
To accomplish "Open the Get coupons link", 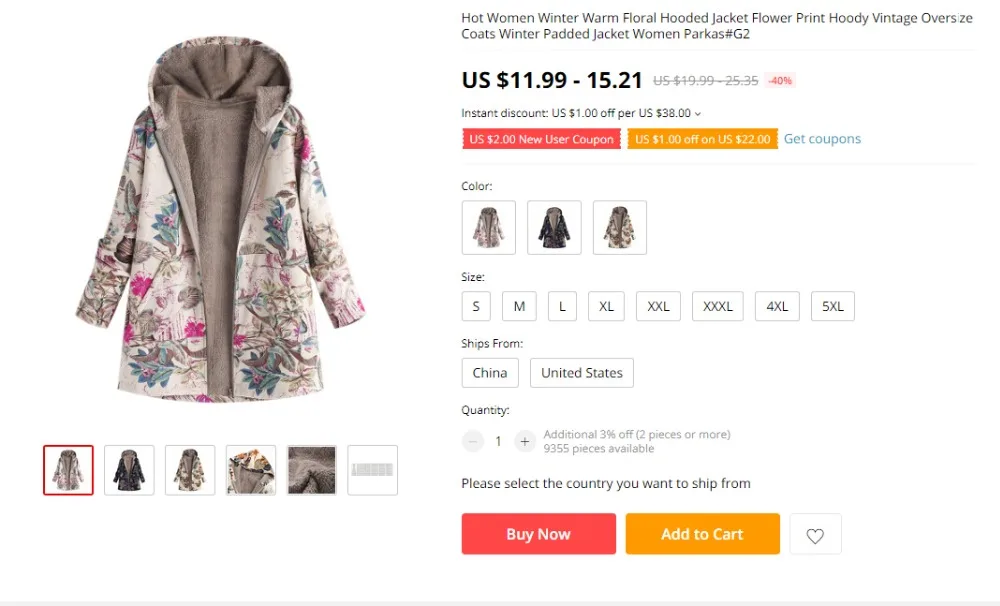I will tap(822, 139).
